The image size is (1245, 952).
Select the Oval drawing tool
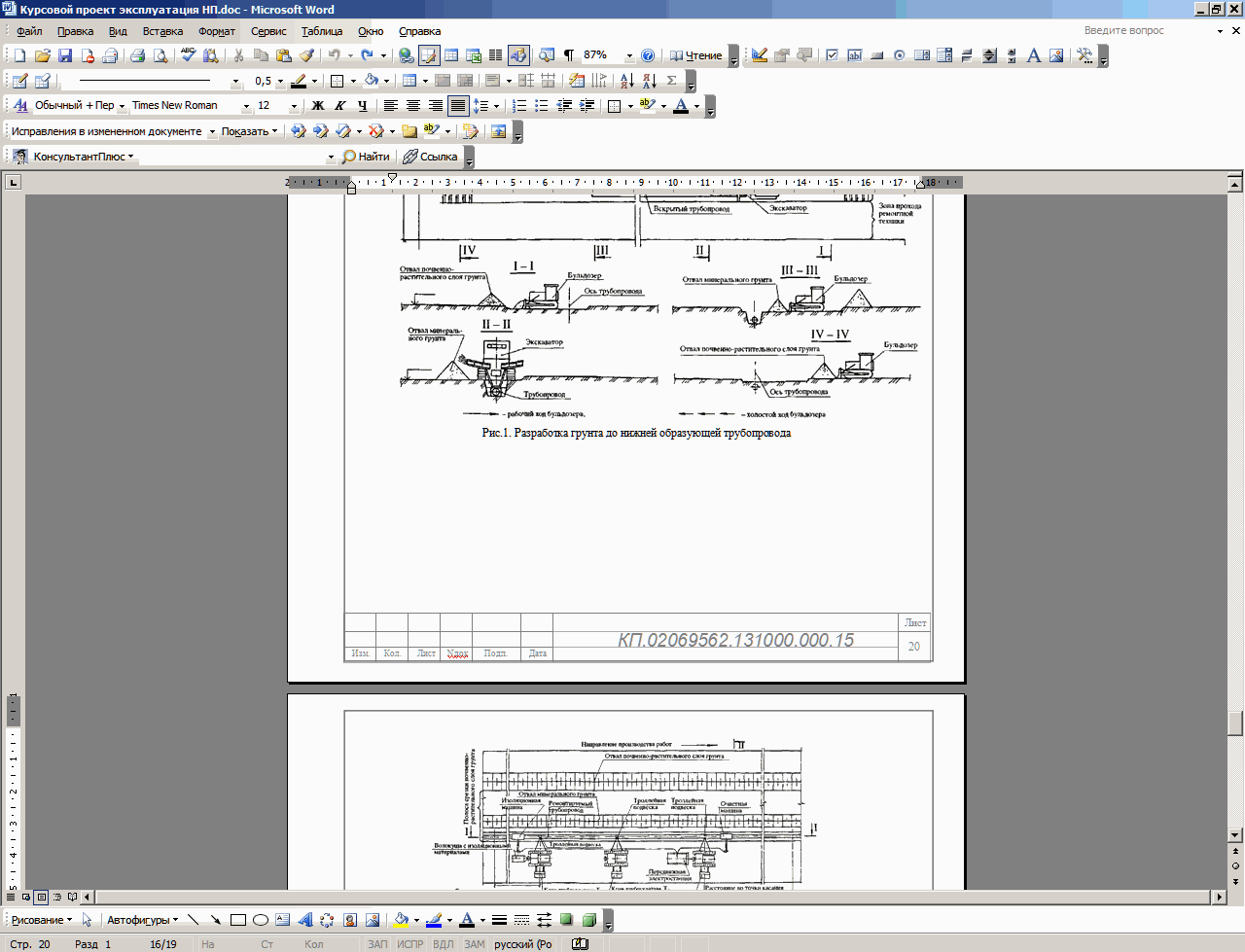click(261, 919)
